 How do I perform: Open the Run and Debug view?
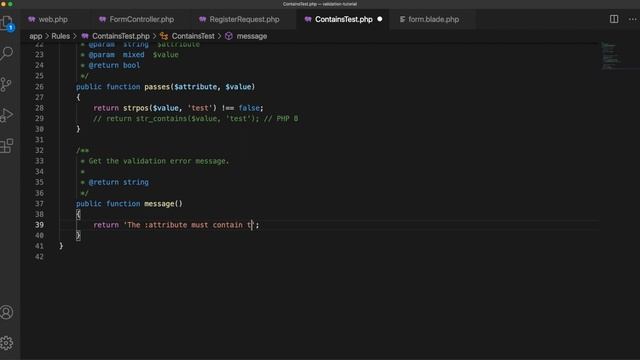pyautogui.click(x=7, y=115)
